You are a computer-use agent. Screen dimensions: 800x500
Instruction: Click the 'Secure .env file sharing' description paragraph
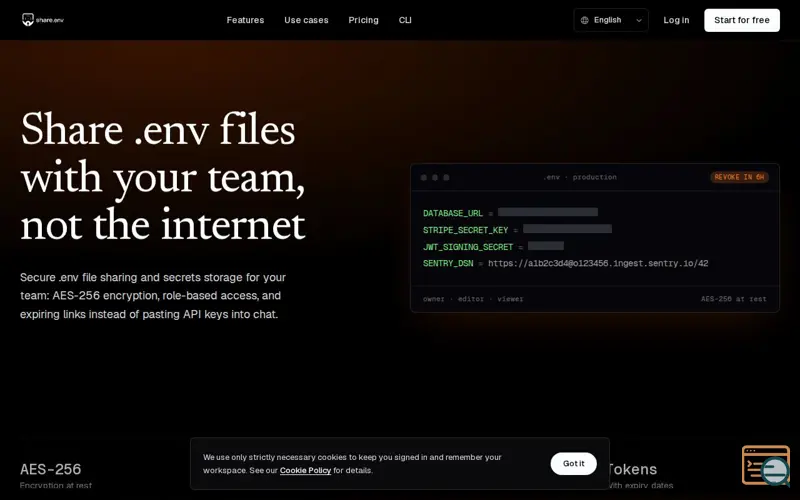pyautogui.click(x=153, y=296)
